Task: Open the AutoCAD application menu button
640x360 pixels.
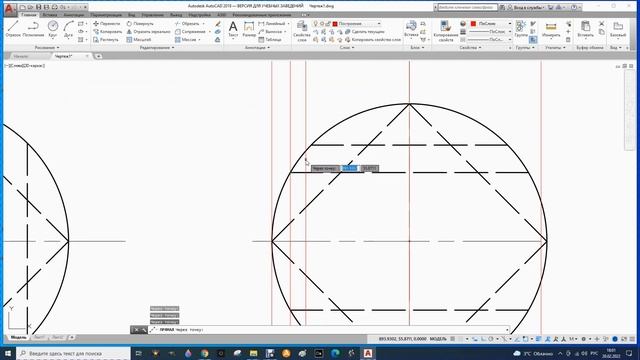Action: tap(9, 8)
